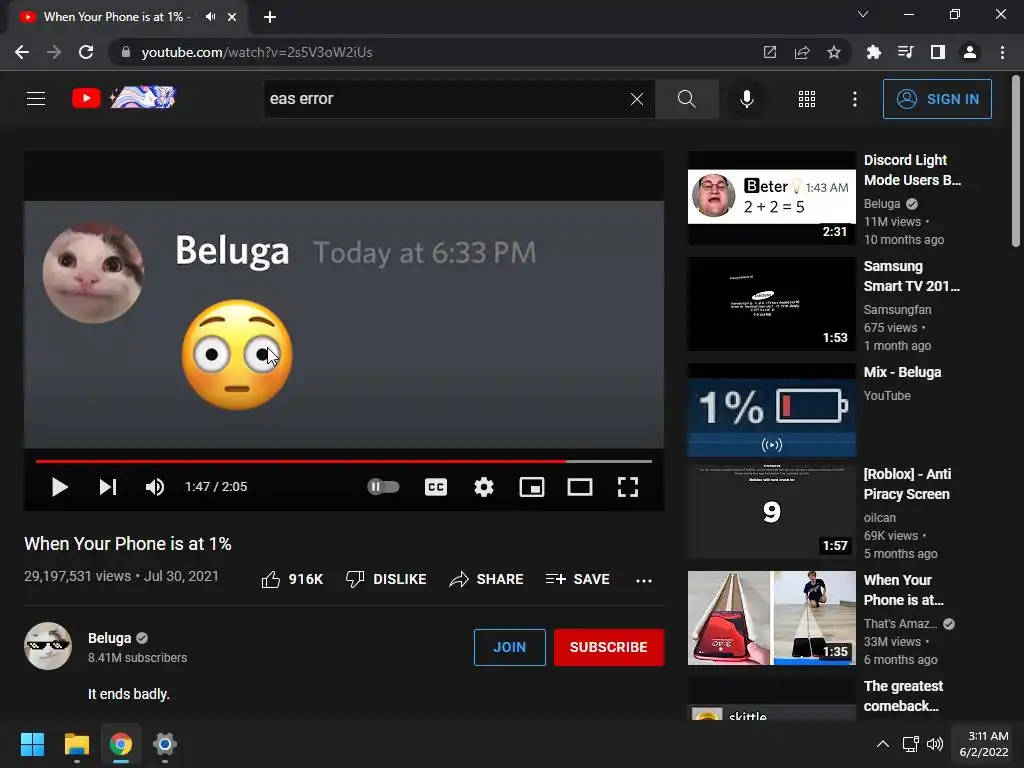Screen dimensions: 1024x768
Task: Join the Beluga channel membership
Action: click(x=509, y=647)
